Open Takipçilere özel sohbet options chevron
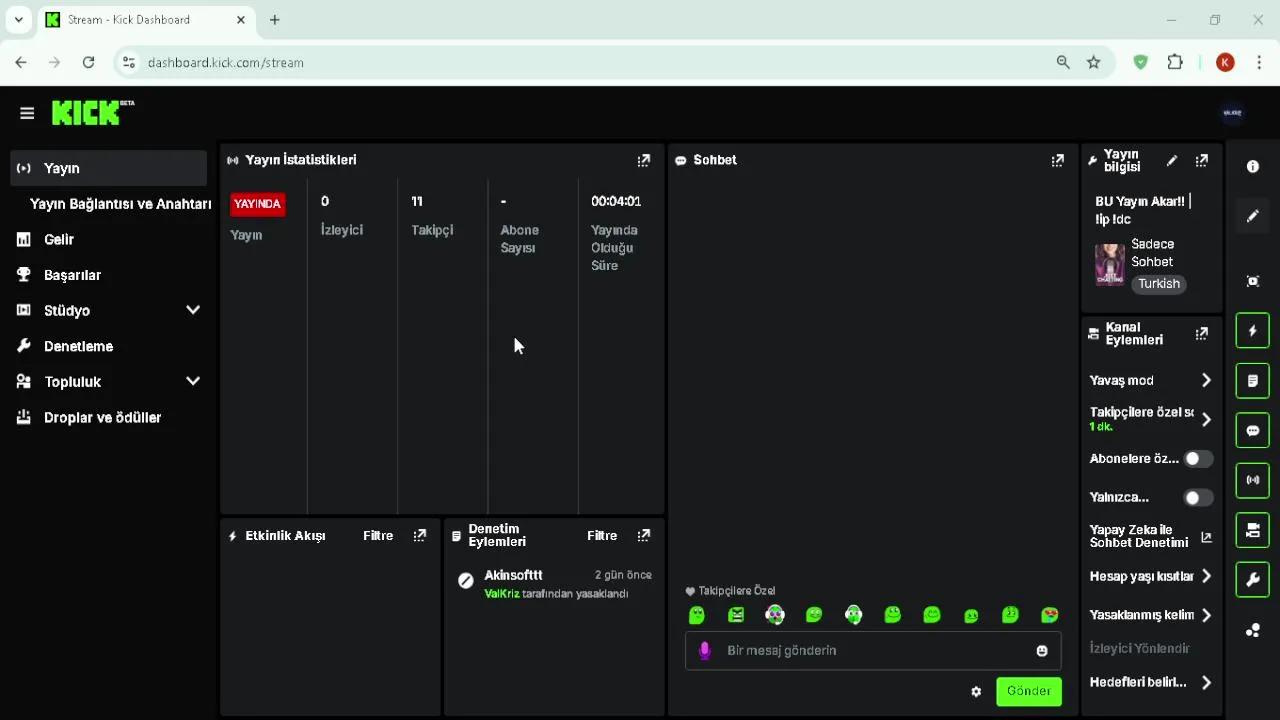Screen dimensions: 1280x720 coord(1206,420)
